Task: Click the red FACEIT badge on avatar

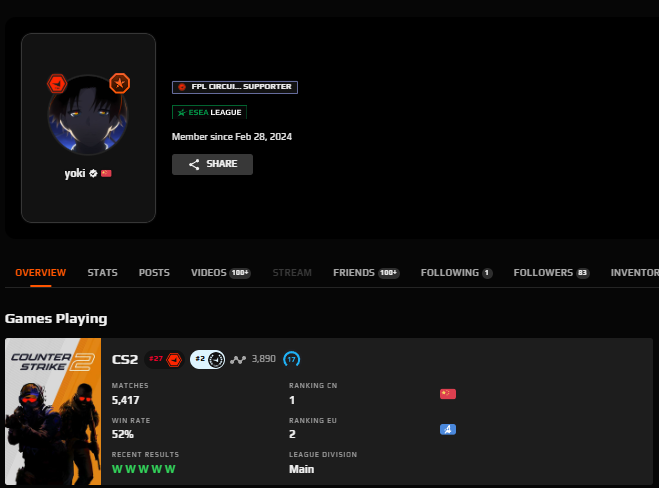Action: [x=57, y=84]
